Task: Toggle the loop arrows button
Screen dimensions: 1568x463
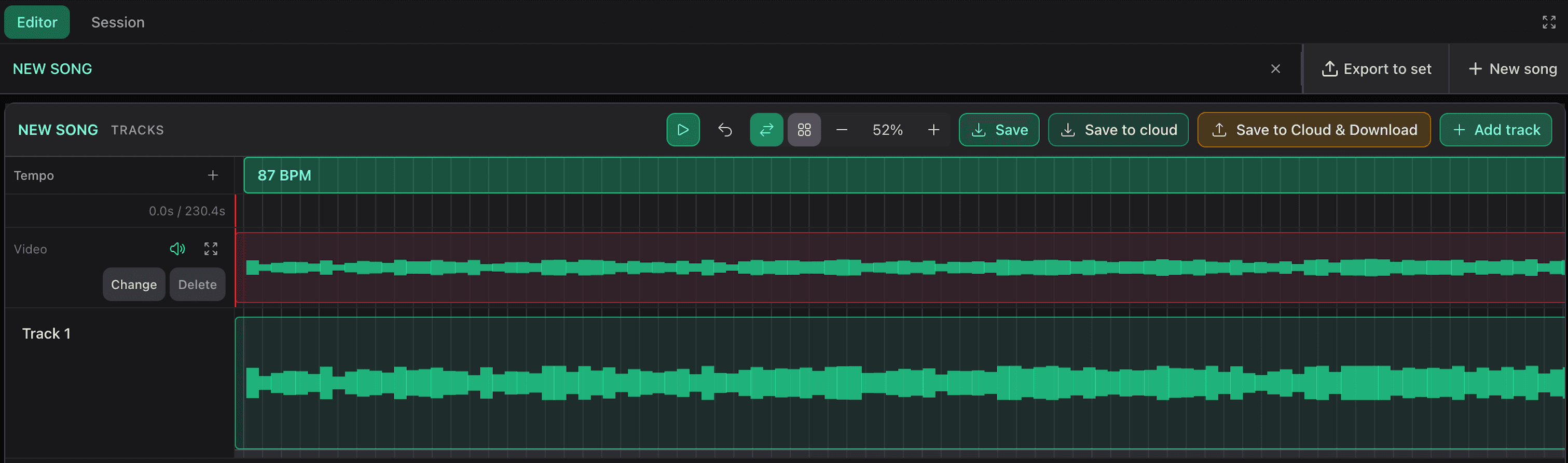Action: (x=766, y=130)
